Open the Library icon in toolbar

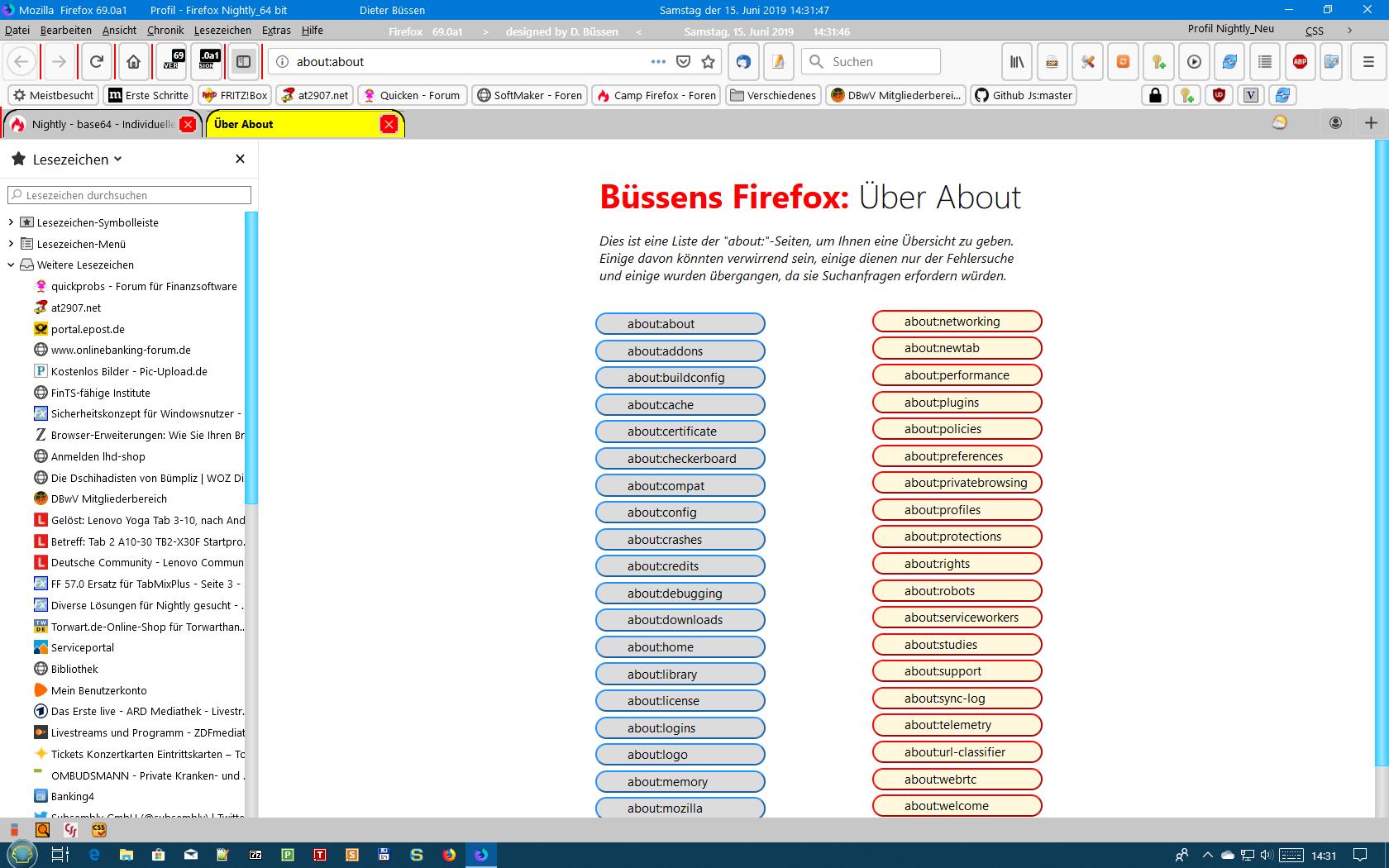(x=1017, y=62)
